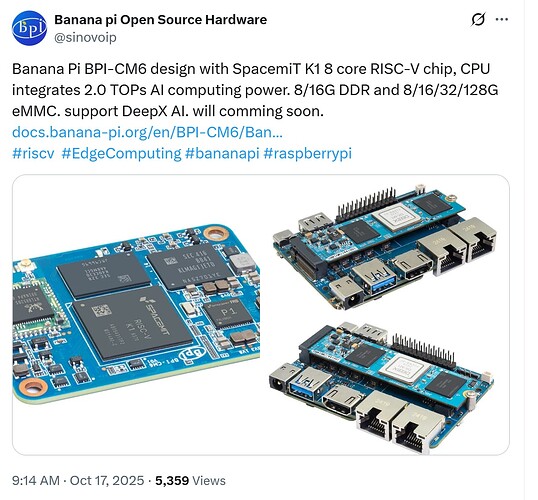The image size is (538, 500).
Task: Open the #EdgeComputing hashtag
Action: 121,153
